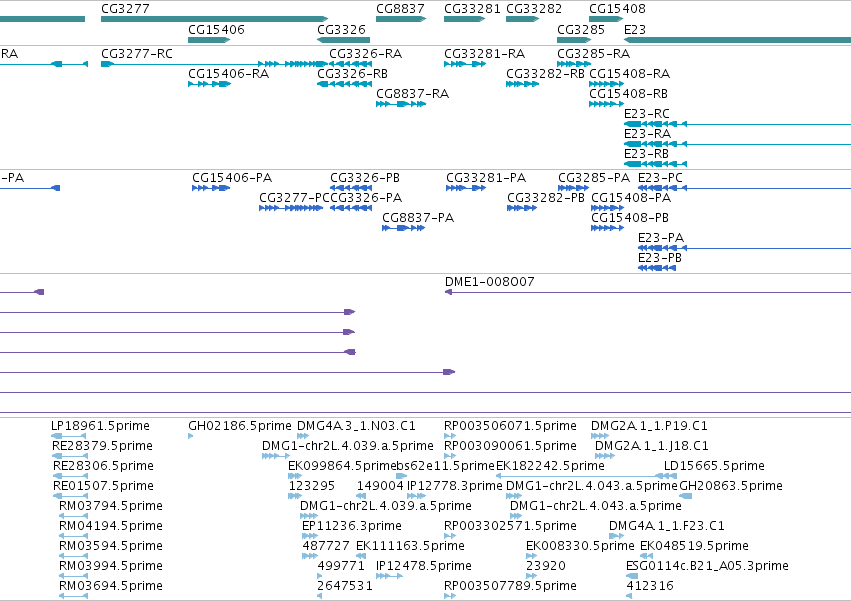Click the LP18961.5prime EST label
The image size is (851, 601).
(100, 426)
